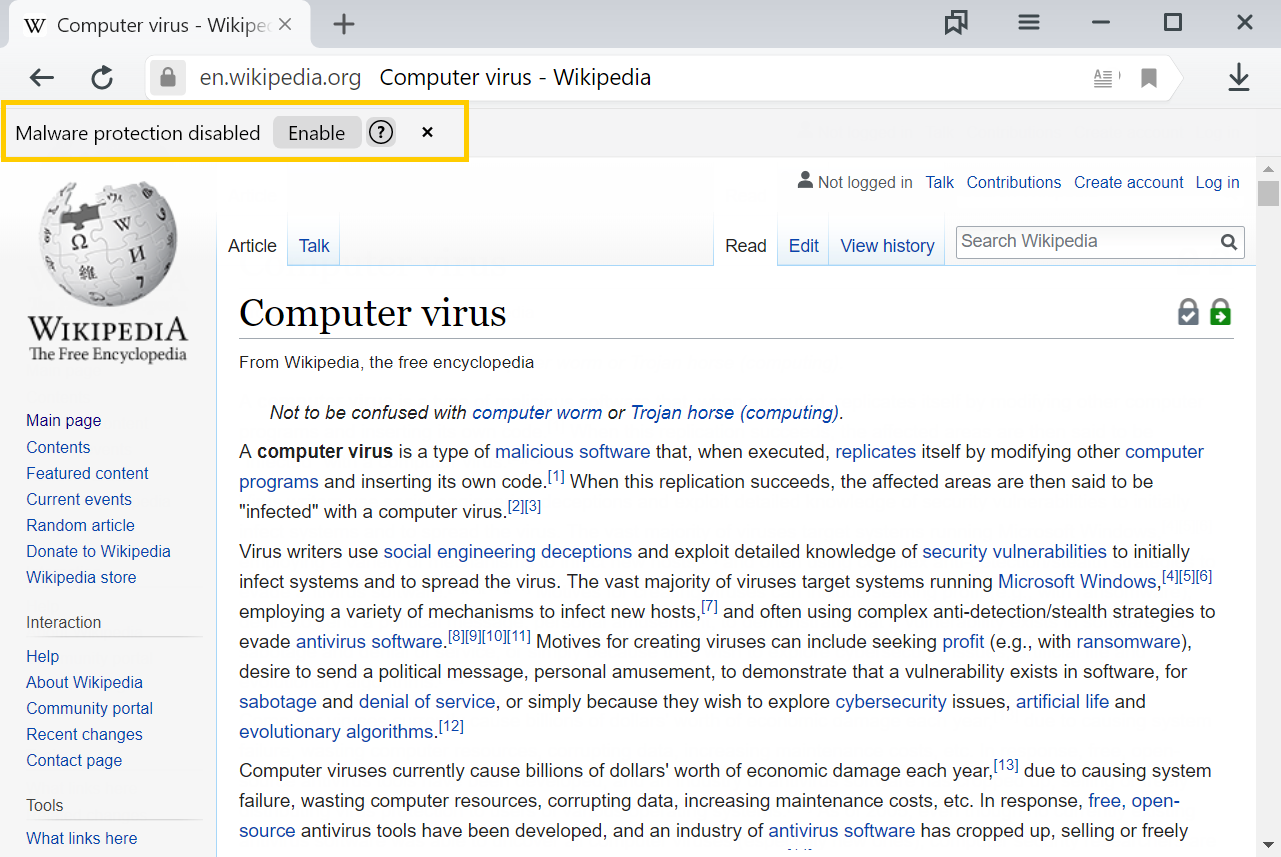Click the search magnifier icon in Wikipedia

coord(1229,242)
